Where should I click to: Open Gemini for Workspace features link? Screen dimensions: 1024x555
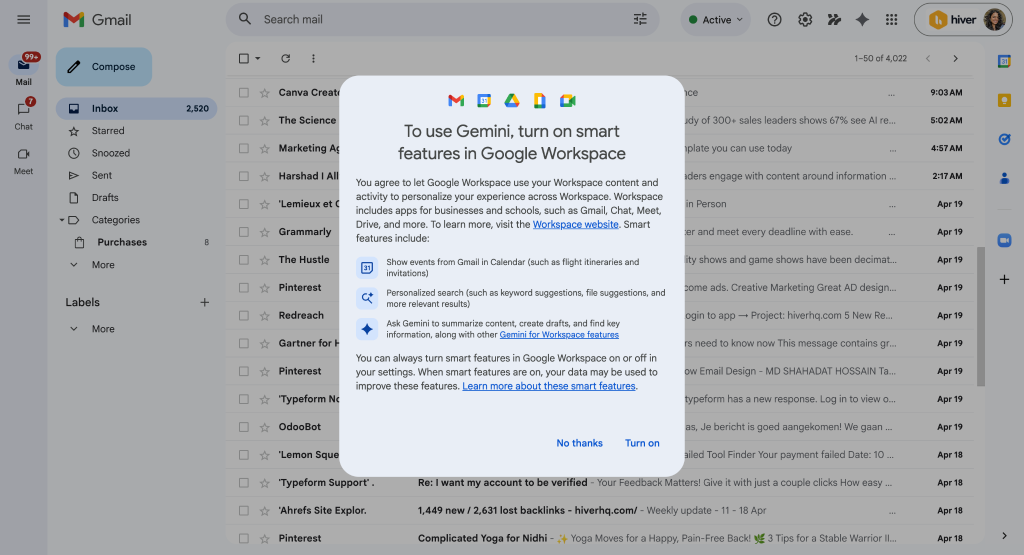click(x=559, y=334)
